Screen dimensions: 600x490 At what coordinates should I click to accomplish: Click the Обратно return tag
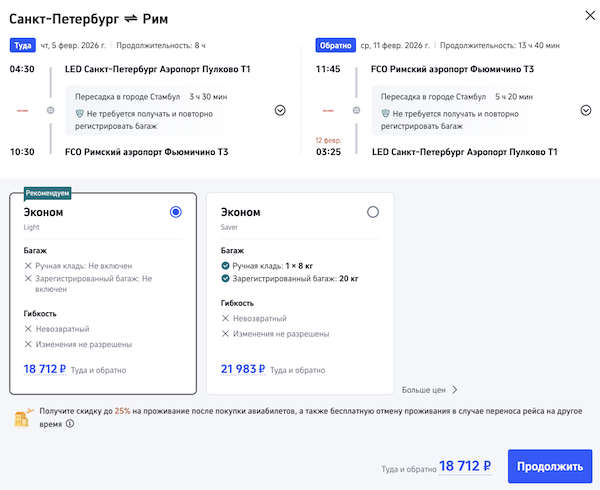click(334, 45)
